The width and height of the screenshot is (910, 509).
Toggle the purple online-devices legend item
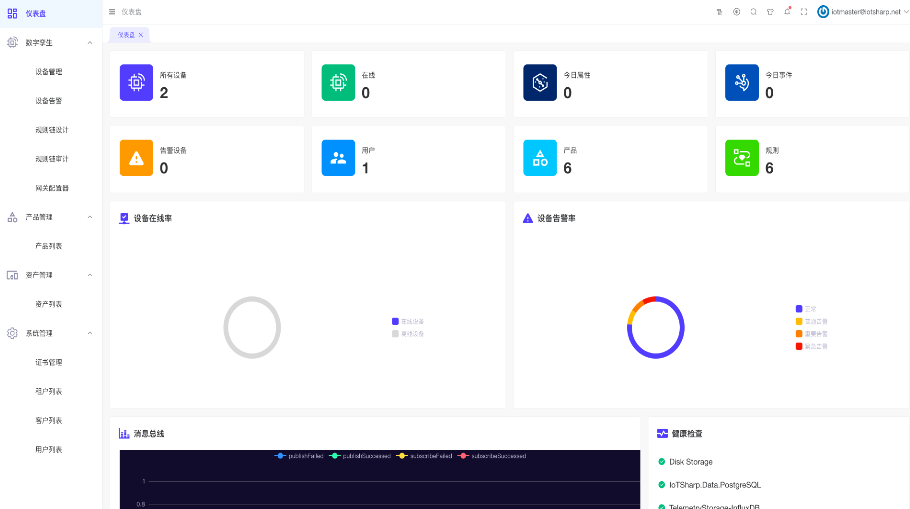(x=408, y=322)
